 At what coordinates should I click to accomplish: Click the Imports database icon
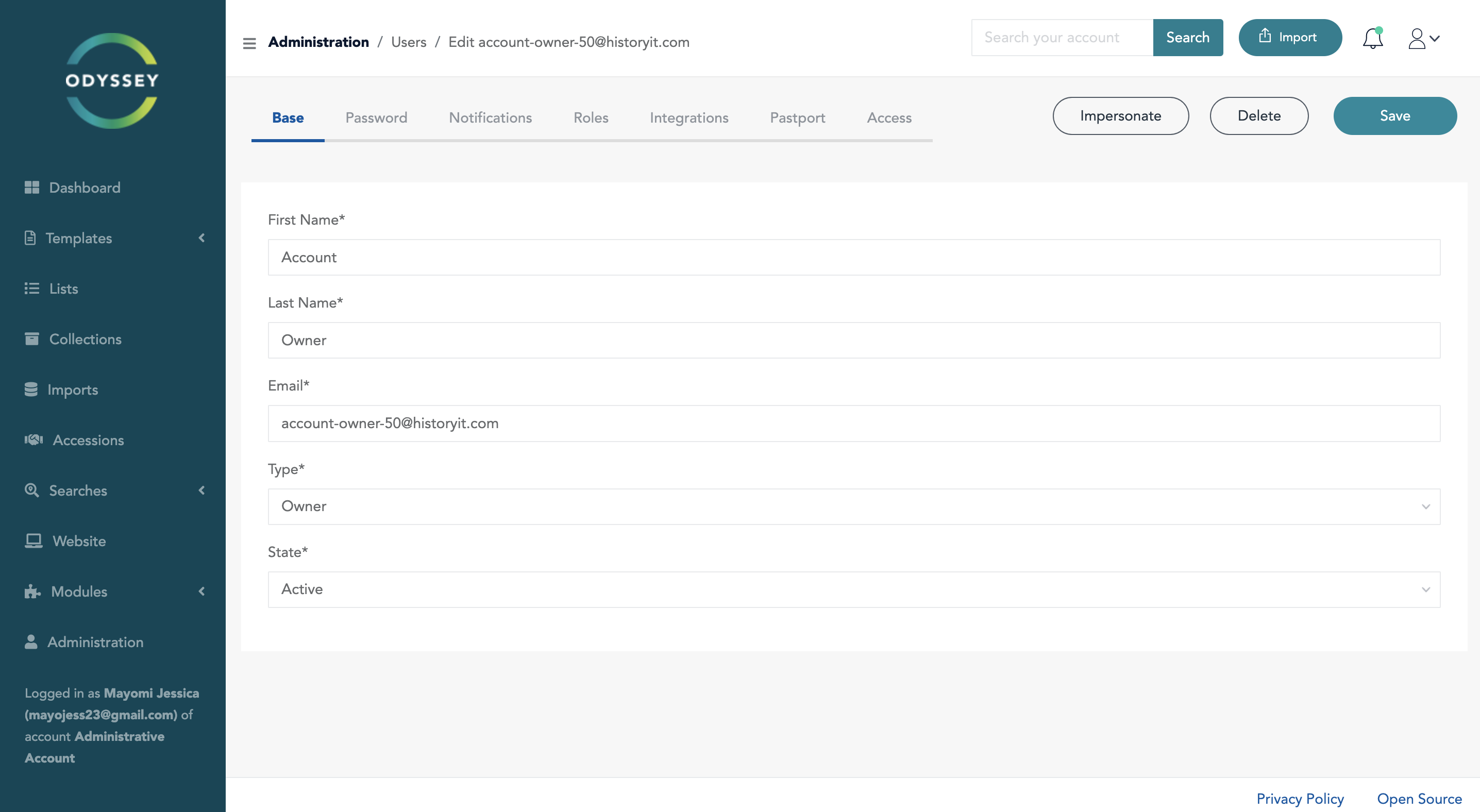point(31,390)
